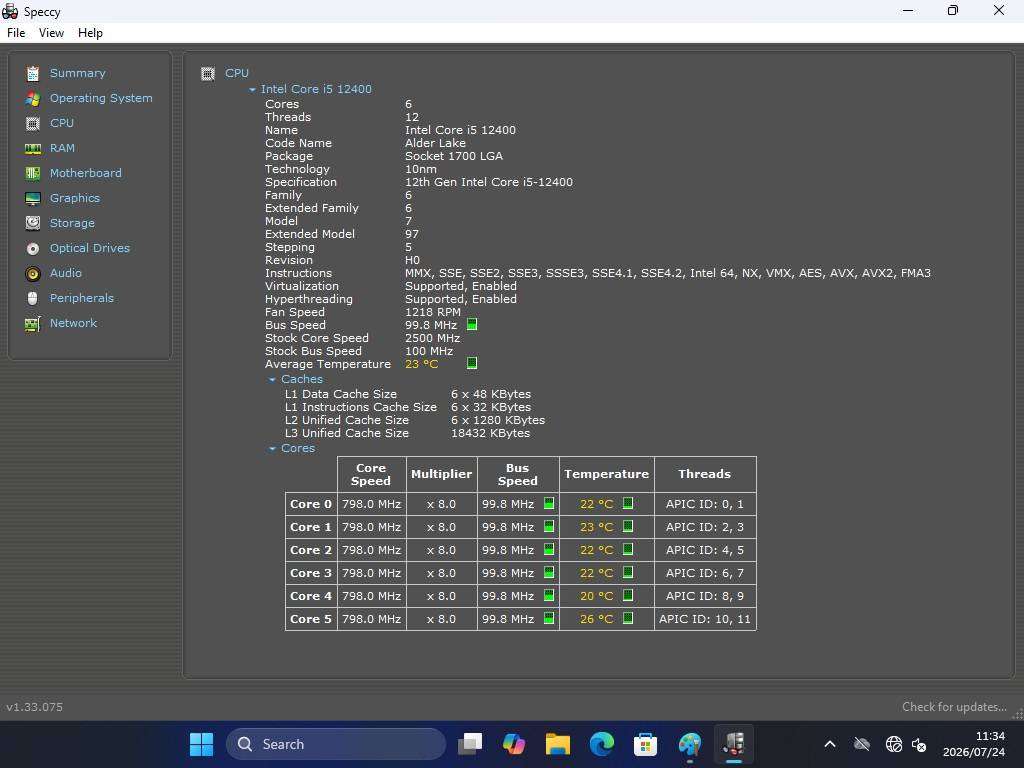Click the CPU heading chip icon
The width and height of the screenshot is (1024, 768).
[x=208, y=73]
